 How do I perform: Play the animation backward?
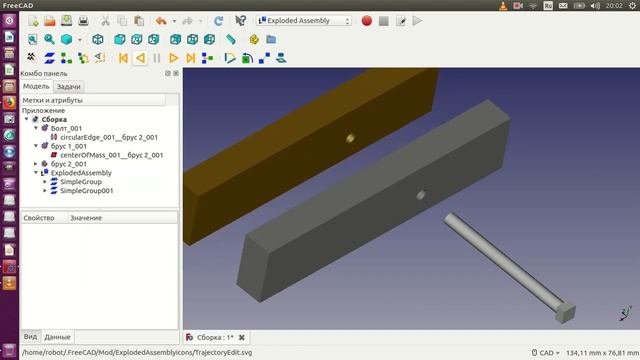[140, 58]
